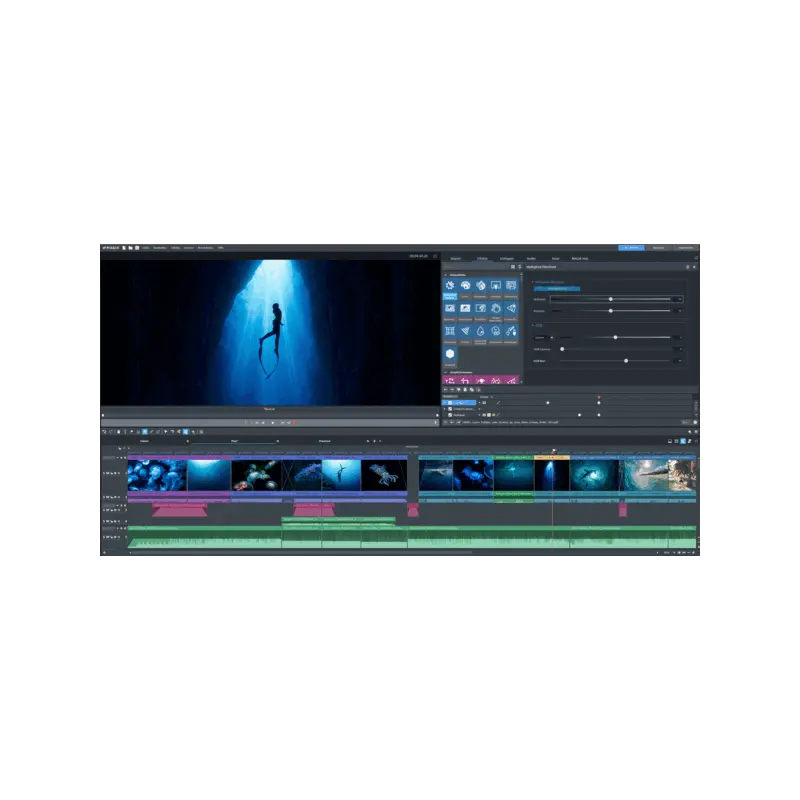Expand the second keyframe parameter row
Image resolution: width=800 pixels, height=800 pixels.
coord(445,409)
